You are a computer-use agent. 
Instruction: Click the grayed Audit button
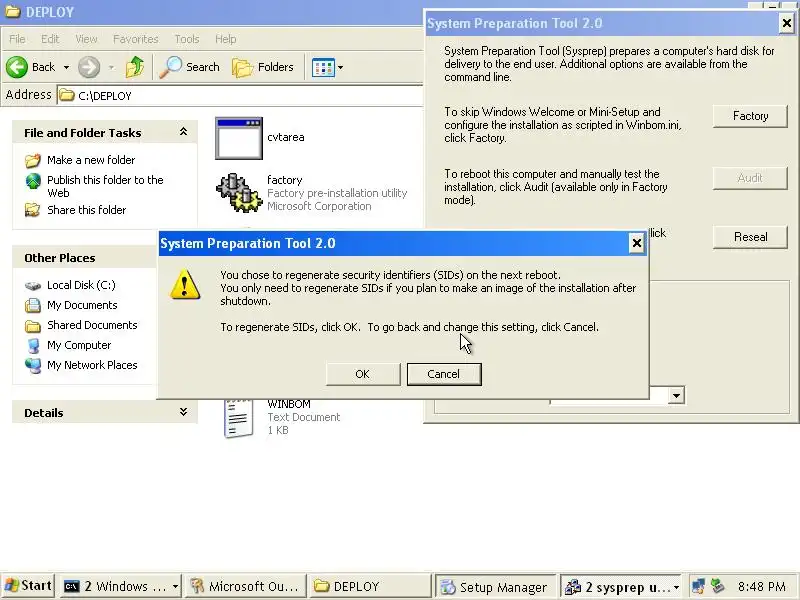(x=750, y=178)
